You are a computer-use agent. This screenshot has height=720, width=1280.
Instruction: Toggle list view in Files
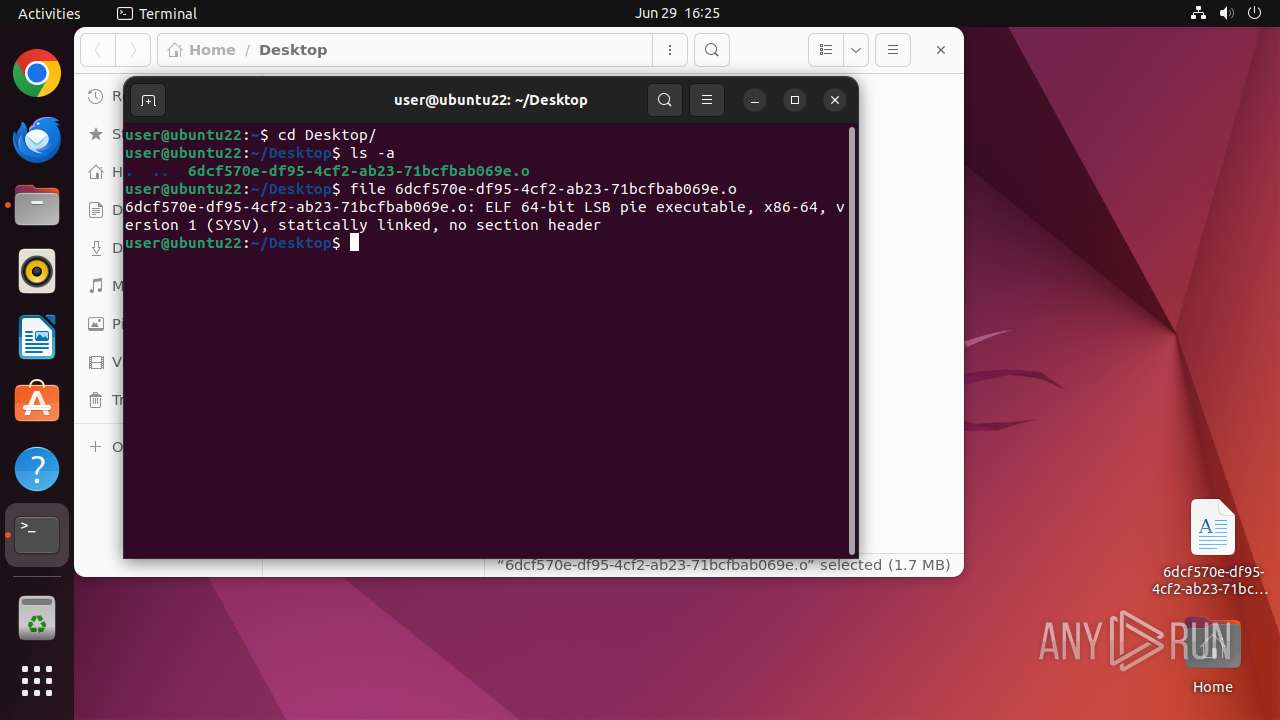tap(826, 50)
